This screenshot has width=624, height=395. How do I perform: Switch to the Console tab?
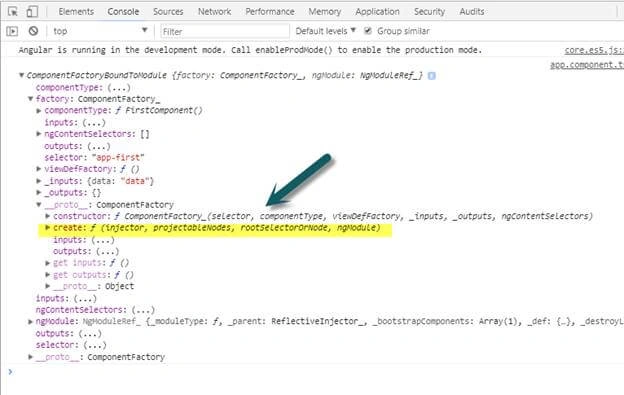[x=123, y=12]
